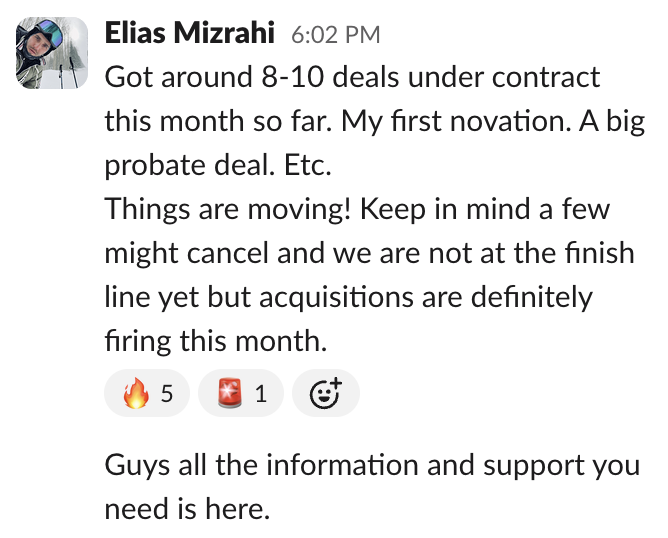Image resolution: width=668 pixels, height=538 pixels.
Task: Click the "need is here." text line
Action: click(187, 508)
